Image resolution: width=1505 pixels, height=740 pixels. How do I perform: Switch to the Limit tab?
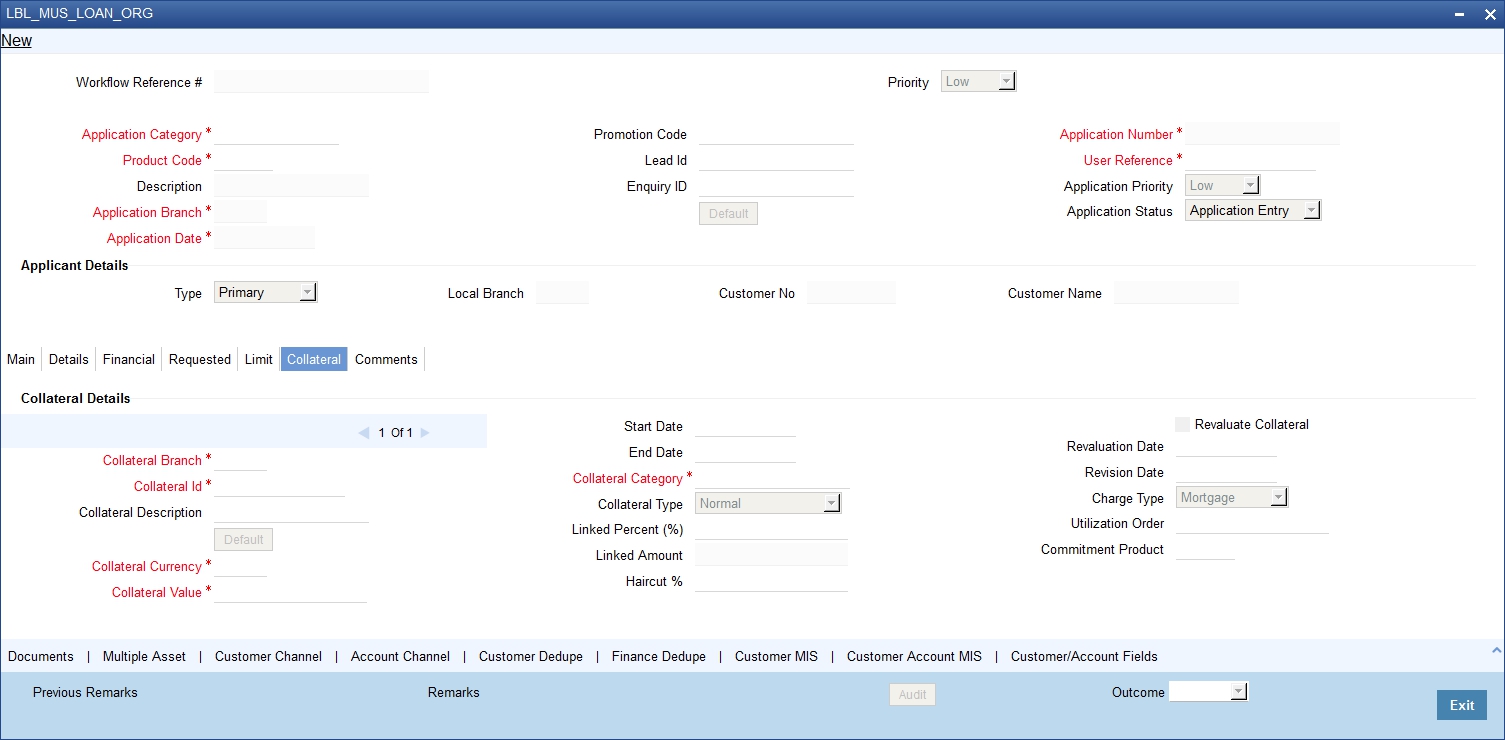[259, 359]
